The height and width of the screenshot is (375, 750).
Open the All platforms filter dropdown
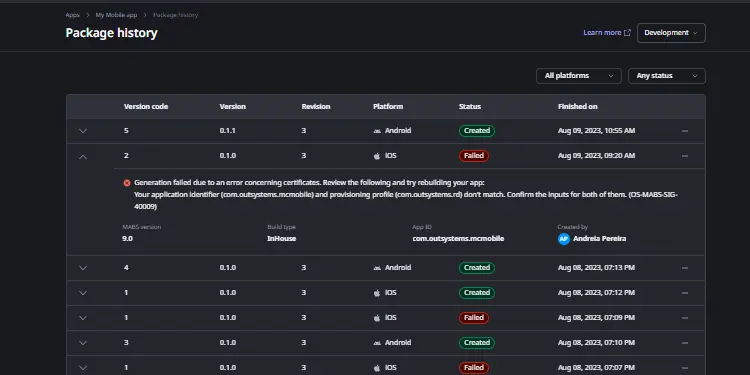[x=579, y=76]
